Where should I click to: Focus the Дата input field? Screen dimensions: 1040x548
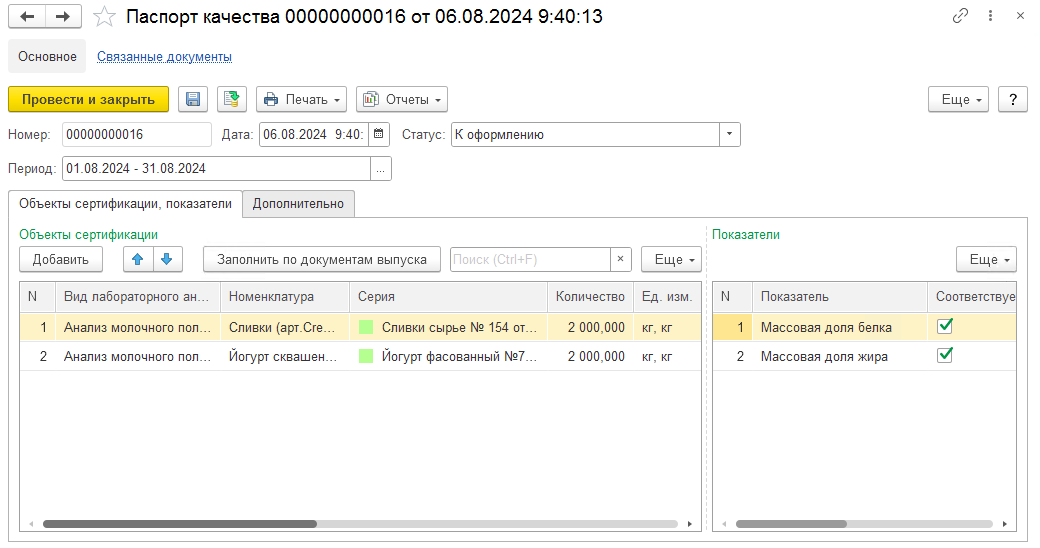point(314,134)
